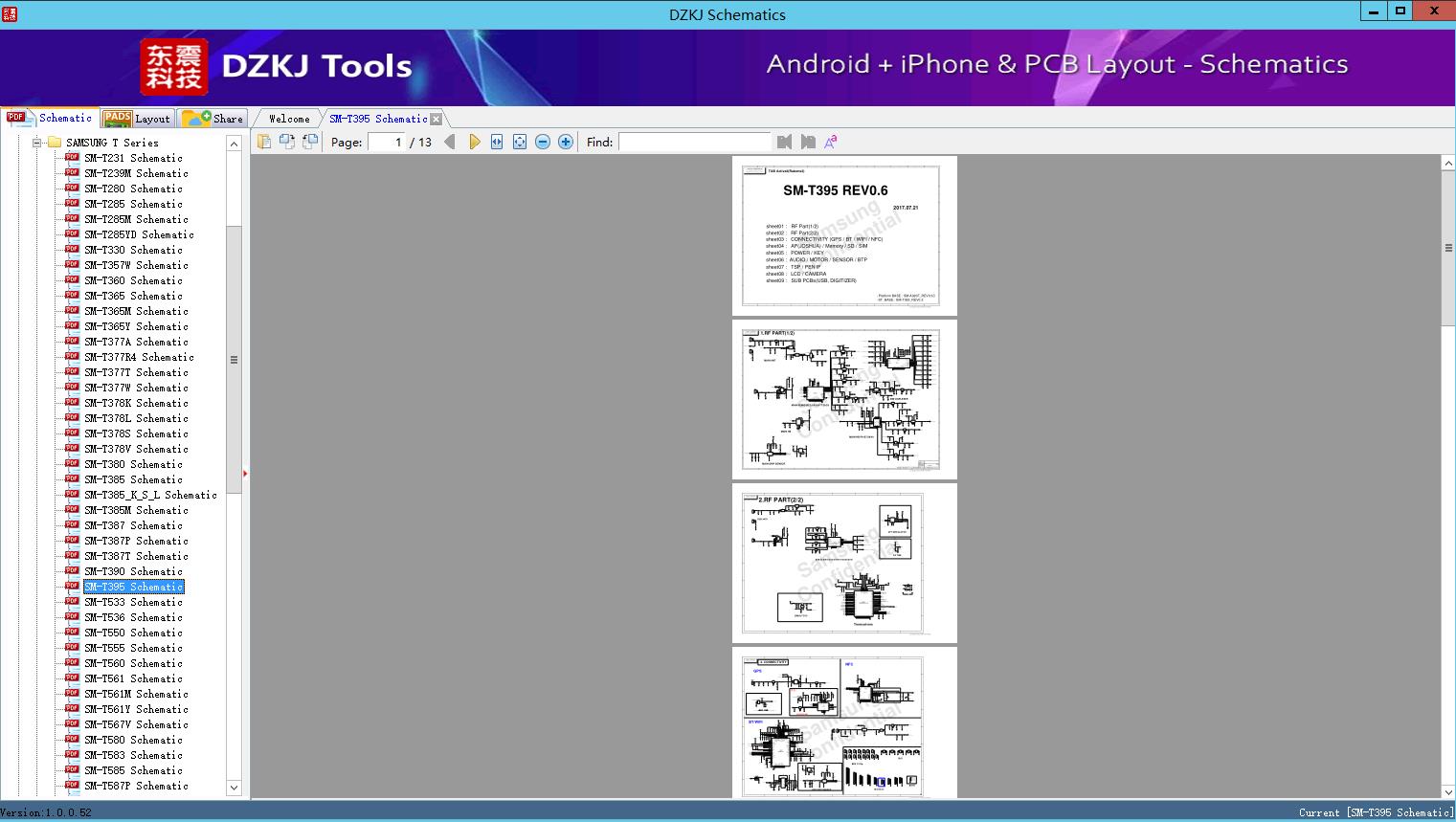The height and width of the screenshot is (822, 1456).
Task: Click PDF icon beside SM-T550 Schematic
Action: [72, 632]
